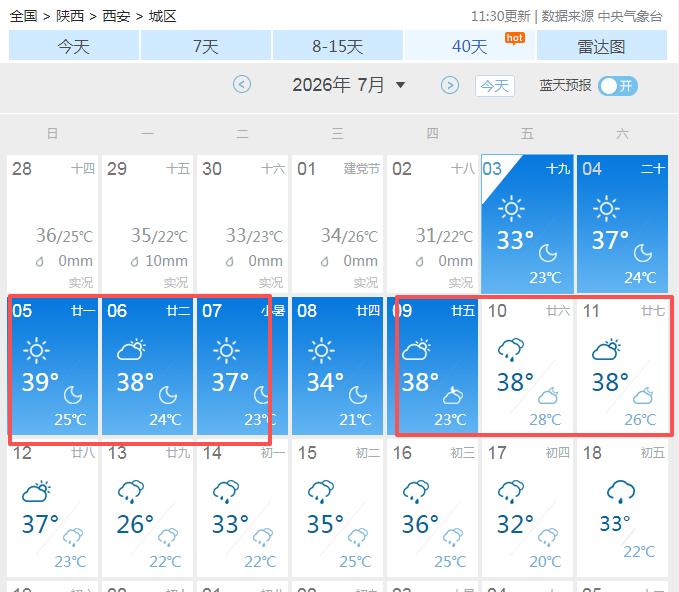Go to the previous month arrow
Image resolution: width=679 pixels, height=592 pixels.
click(x=242, y=84)
